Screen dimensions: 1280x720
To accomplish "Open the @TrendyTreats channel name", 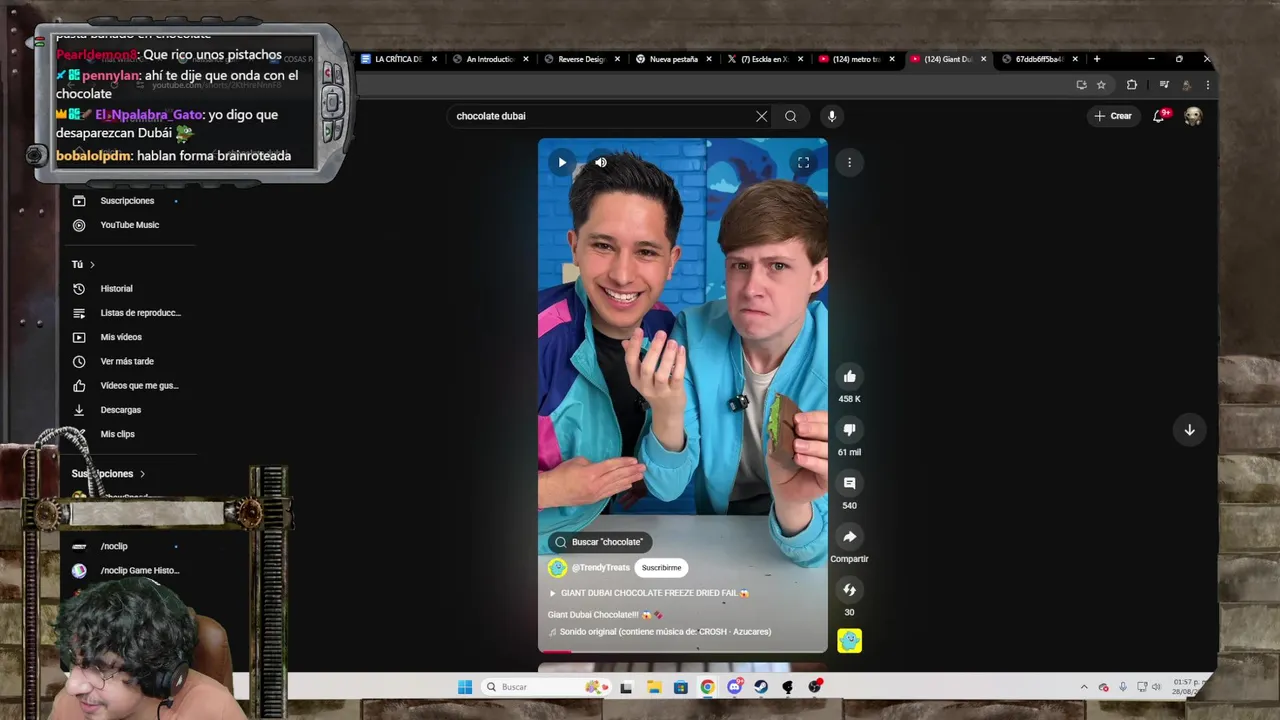I will coord(601,568).
